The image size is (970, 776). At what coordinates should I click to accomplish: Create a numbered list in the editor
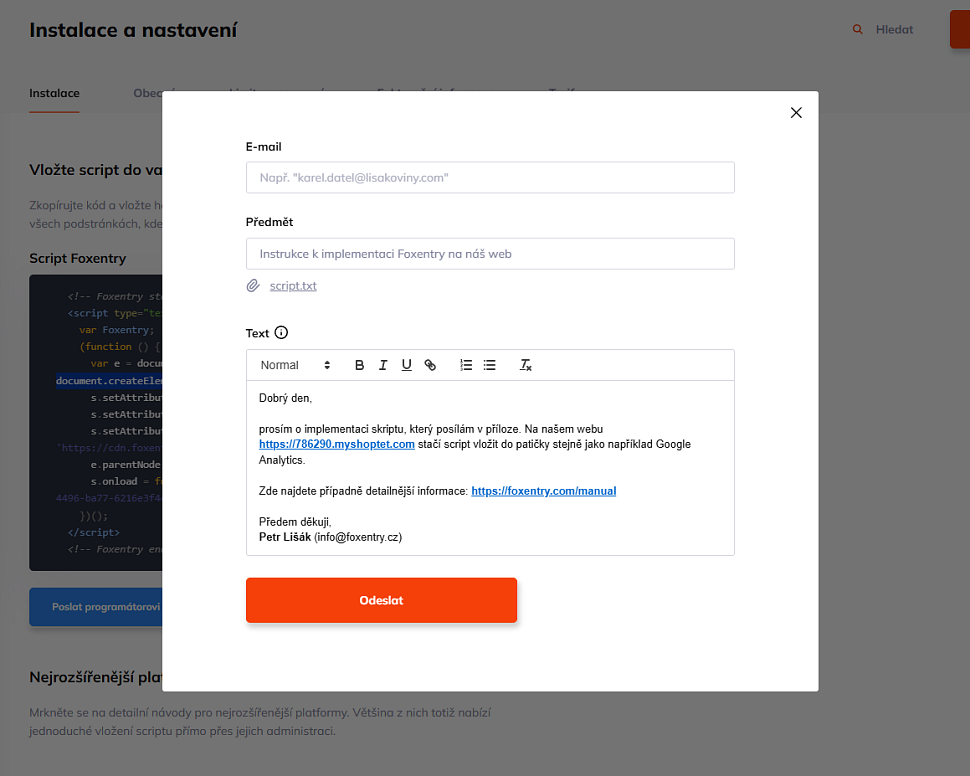[466, 365]
